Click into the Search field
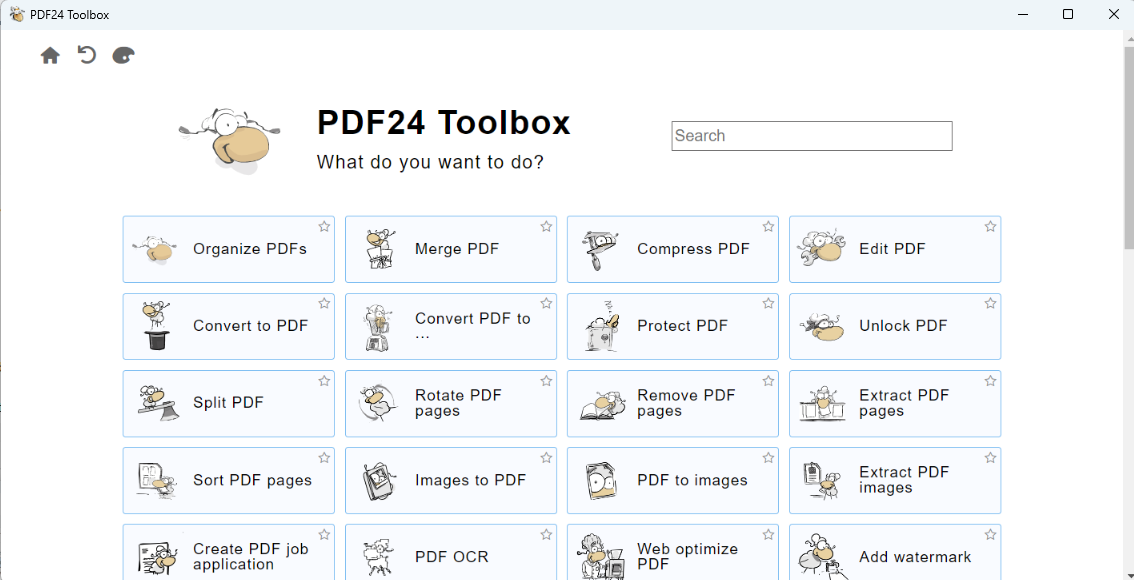1134x580 pixels. click(811, 136)
